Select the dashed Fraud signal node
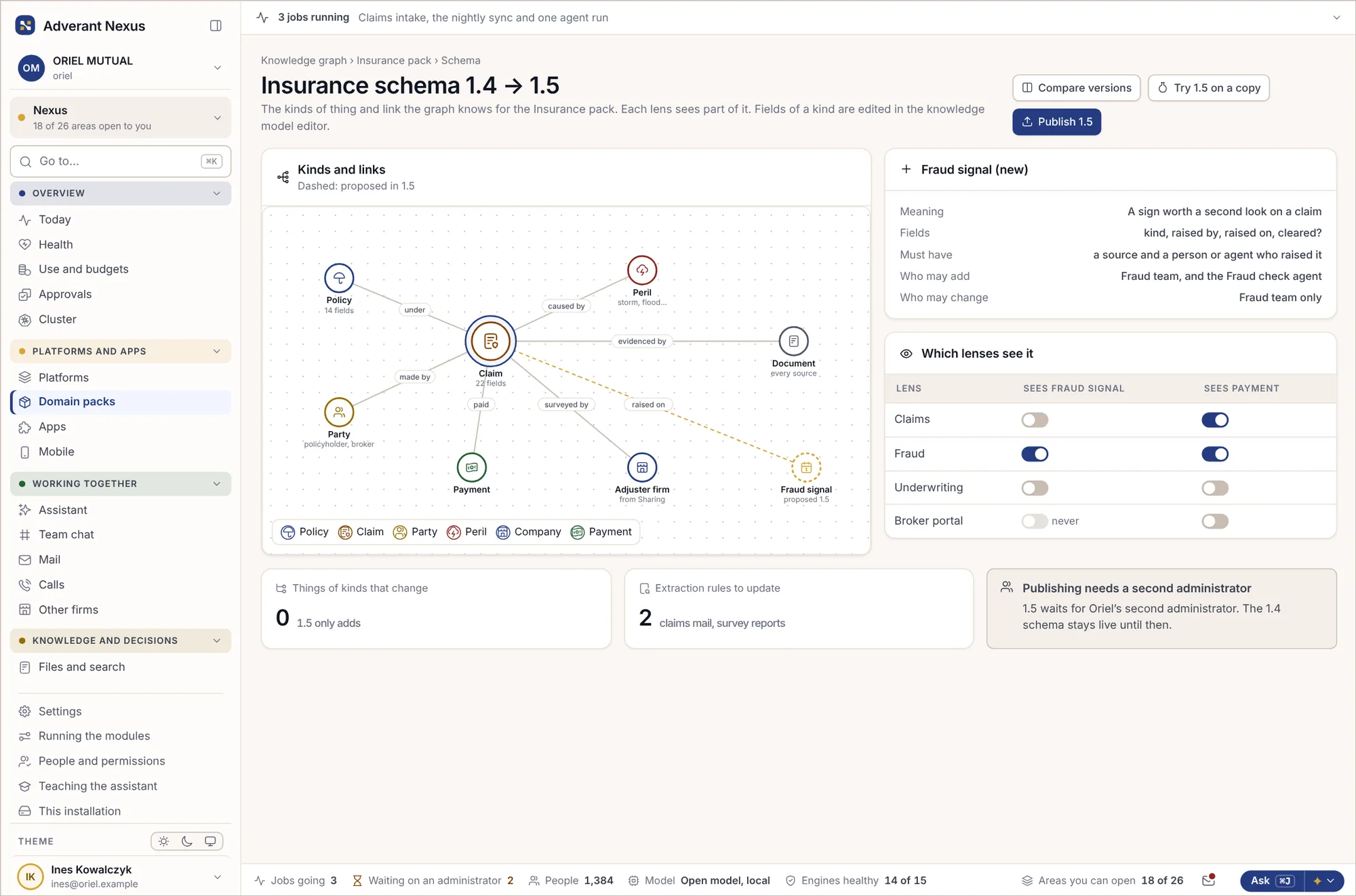The height and width of the screenshot is (896, 1356). pyautogui.click(x=806, y=467)
